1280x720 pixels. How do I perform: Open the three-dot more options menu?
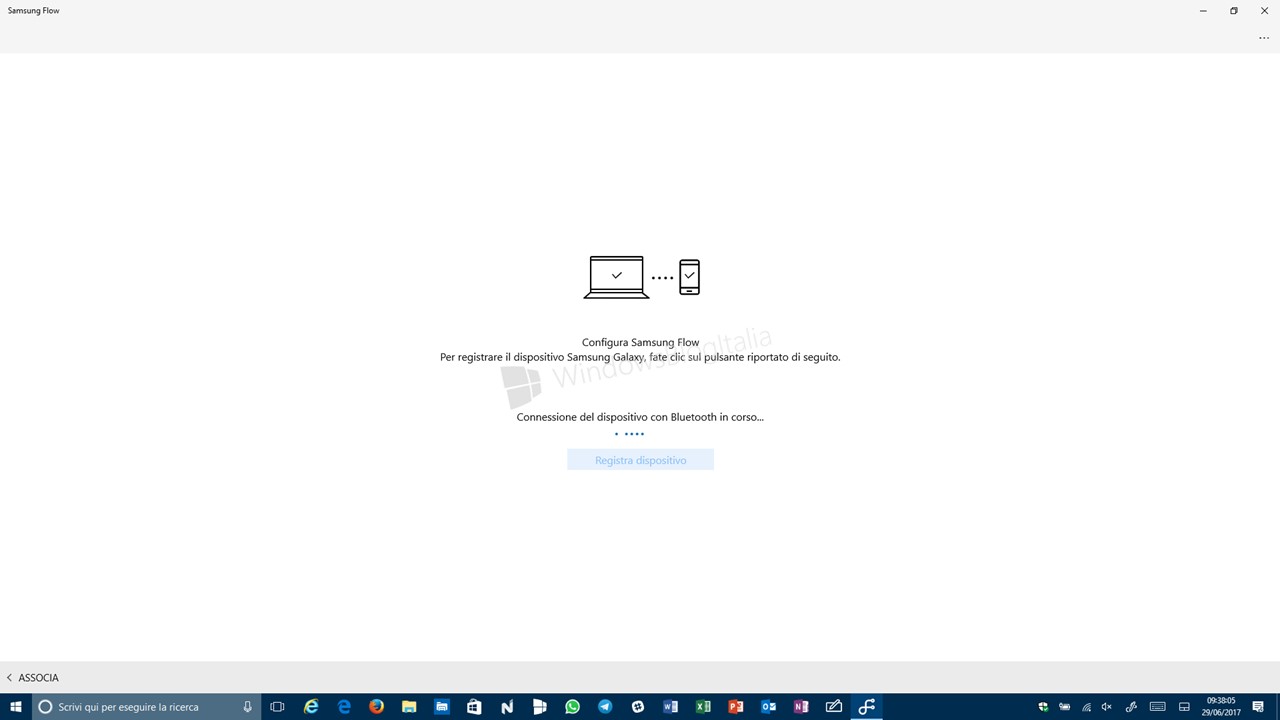1264,38
